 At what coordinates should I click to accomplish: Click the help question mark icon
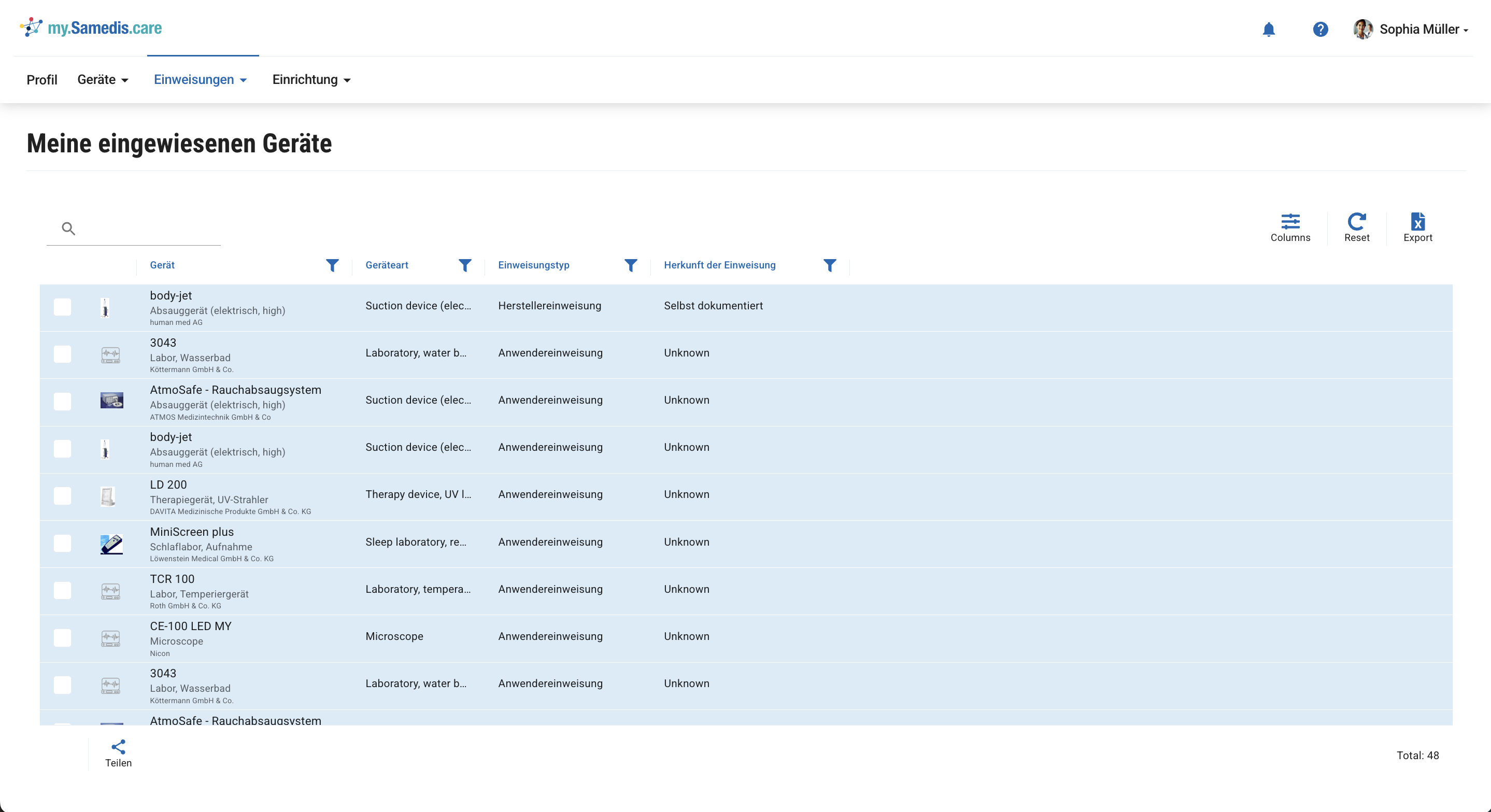(1319, 29)
